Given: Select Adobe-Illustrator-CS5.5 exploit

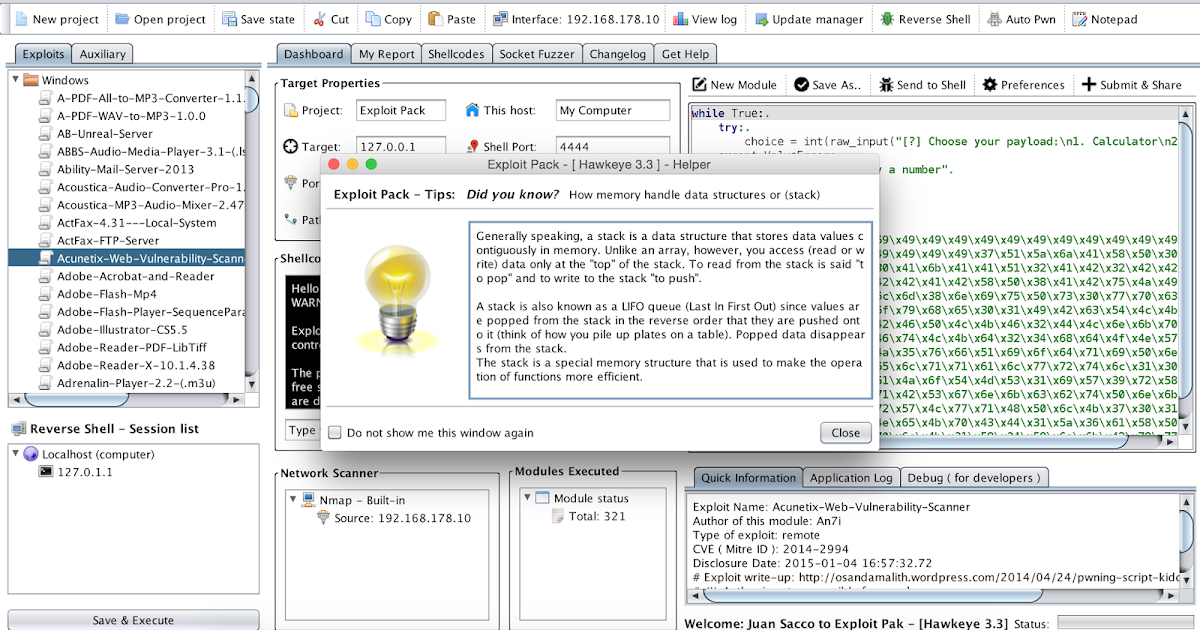Looking at the screenshot, I should click(122, 329).
